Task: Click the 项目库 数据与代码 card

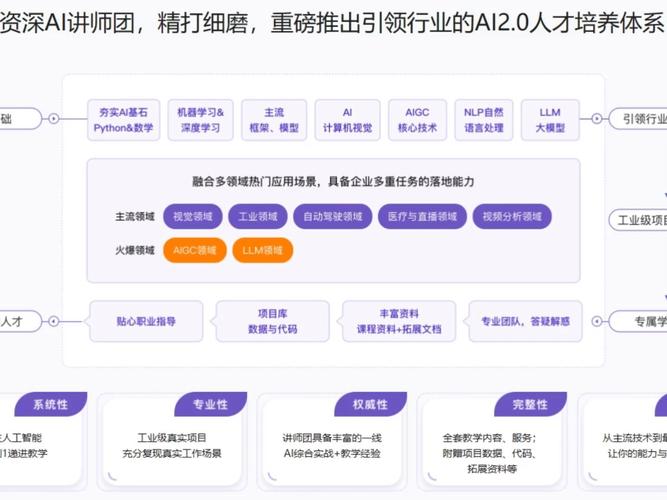Action: [272, 321]
